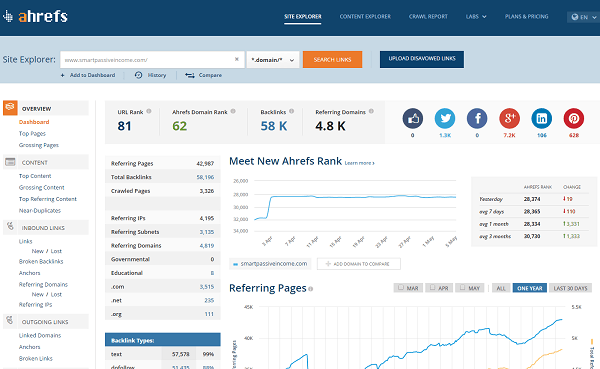This screenshot has height=369, width=600.
Task: Click the URL Rank info icon
Action: tap(149, 111)
